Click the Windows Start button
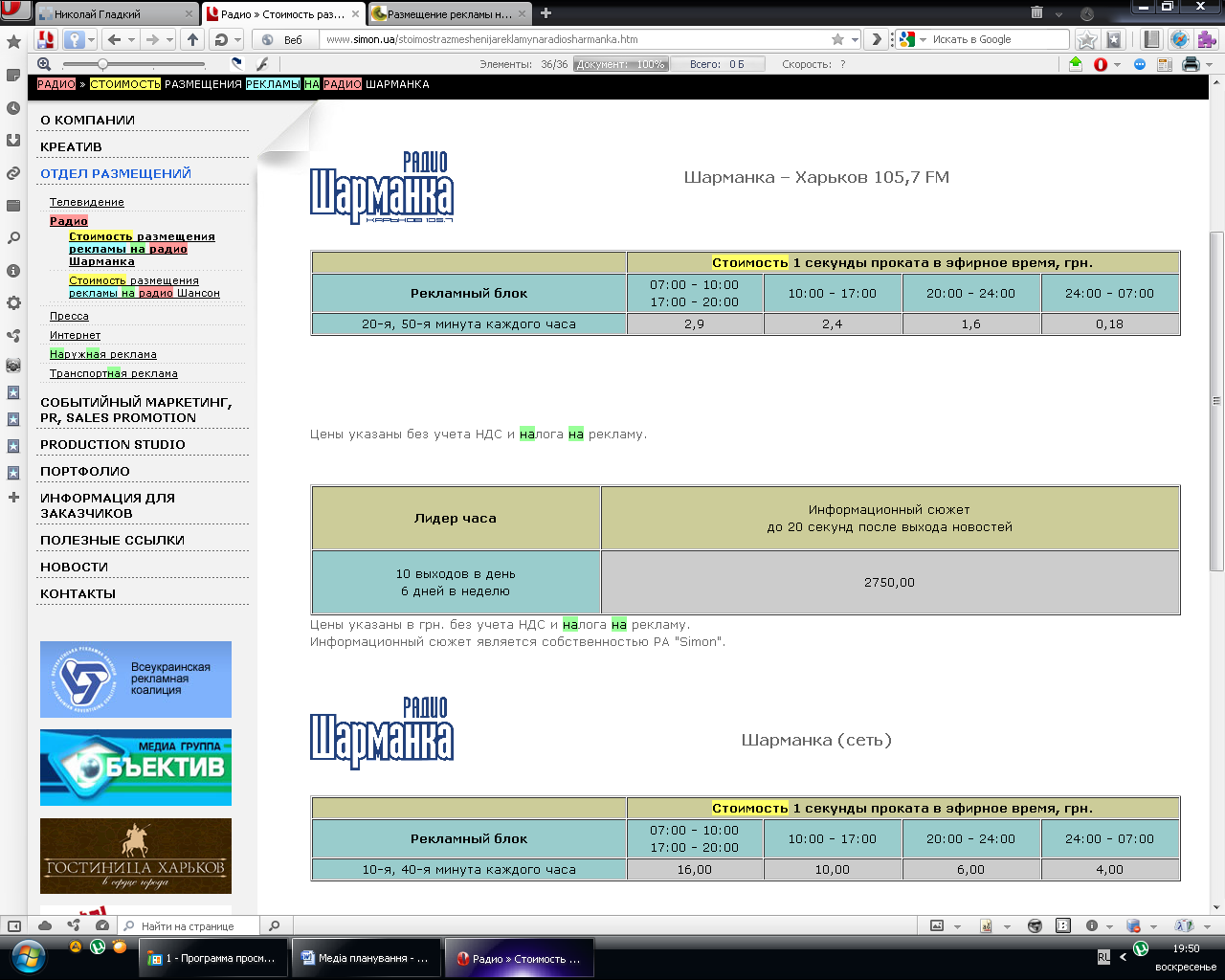The width and height of the screenshot is (1225, 980). [27, 956]
